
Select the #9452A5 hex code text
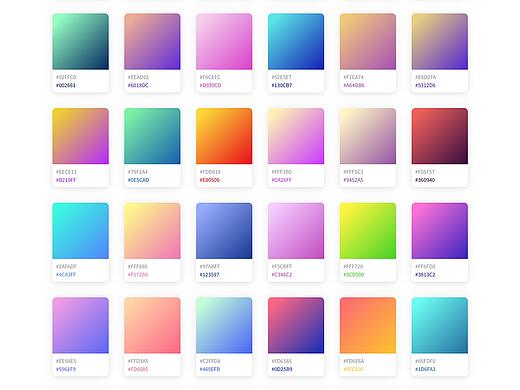[x=353, y=180]
